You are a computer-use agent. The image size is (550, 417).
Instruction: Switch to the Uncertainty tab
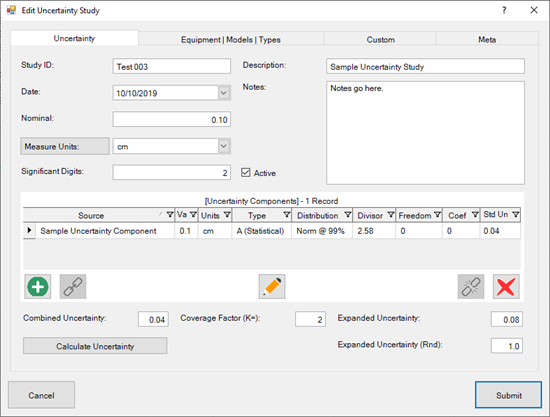74,38
